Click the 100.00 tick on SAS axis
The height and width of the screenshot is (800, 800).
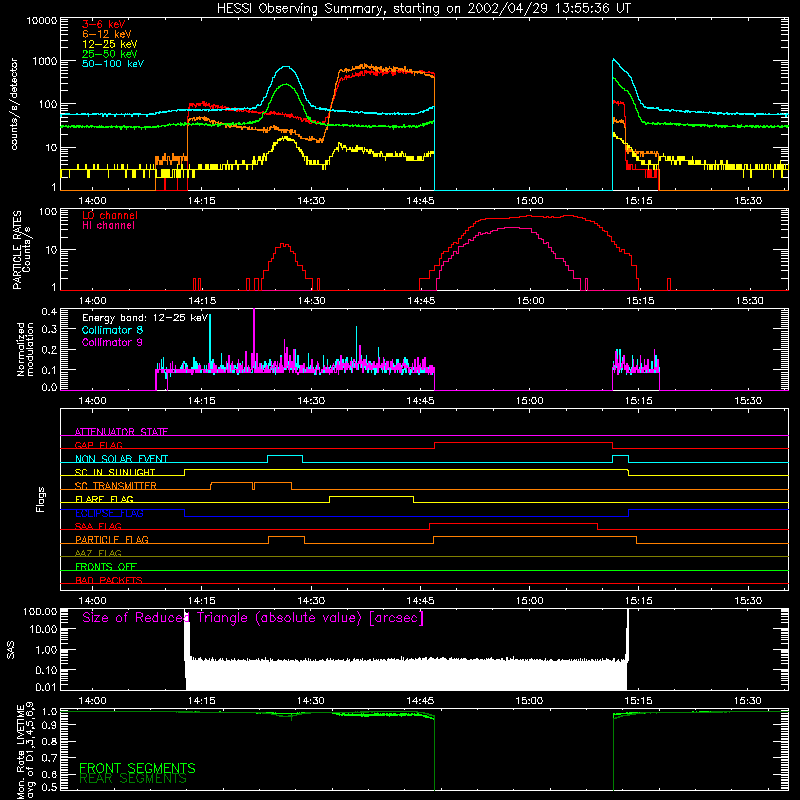[40, 611]
